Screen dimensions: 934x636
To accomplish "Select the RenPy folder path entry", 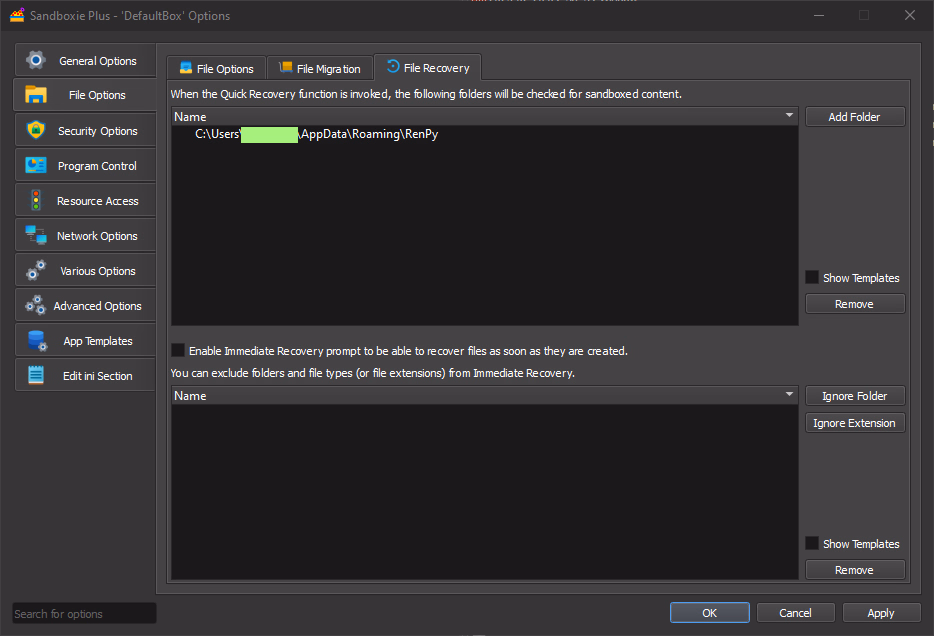I will coord(316,134).
